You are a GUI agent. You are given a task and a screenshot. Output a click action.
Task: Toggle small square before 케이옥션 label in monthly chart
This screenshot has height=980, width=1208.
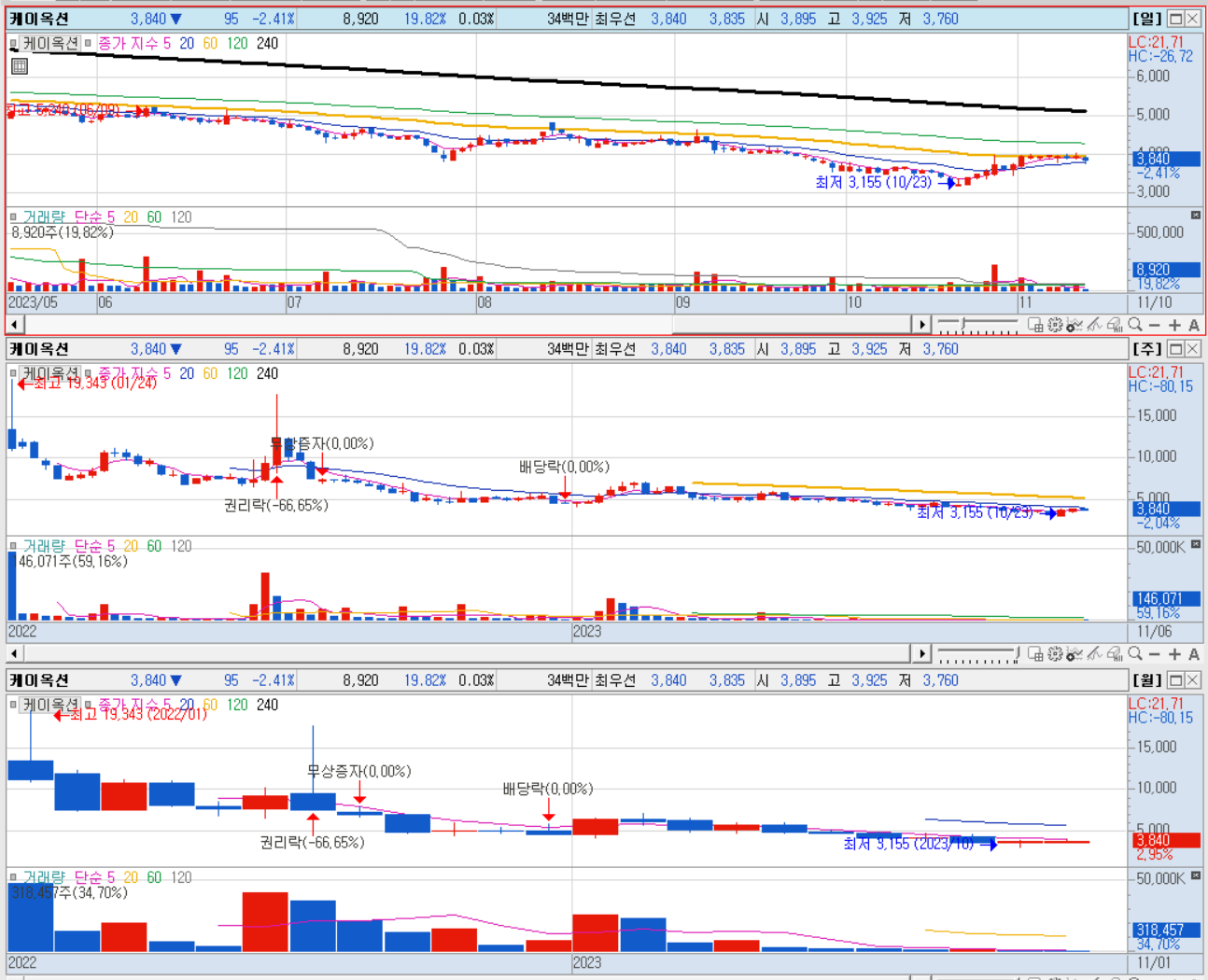13,705
